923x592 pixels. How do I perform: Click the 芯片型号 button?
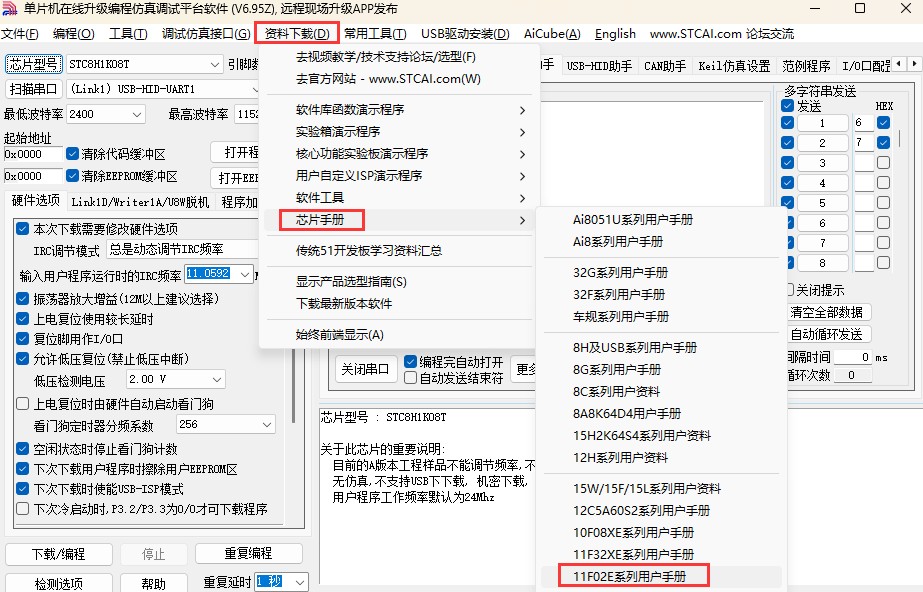[34, 64]
